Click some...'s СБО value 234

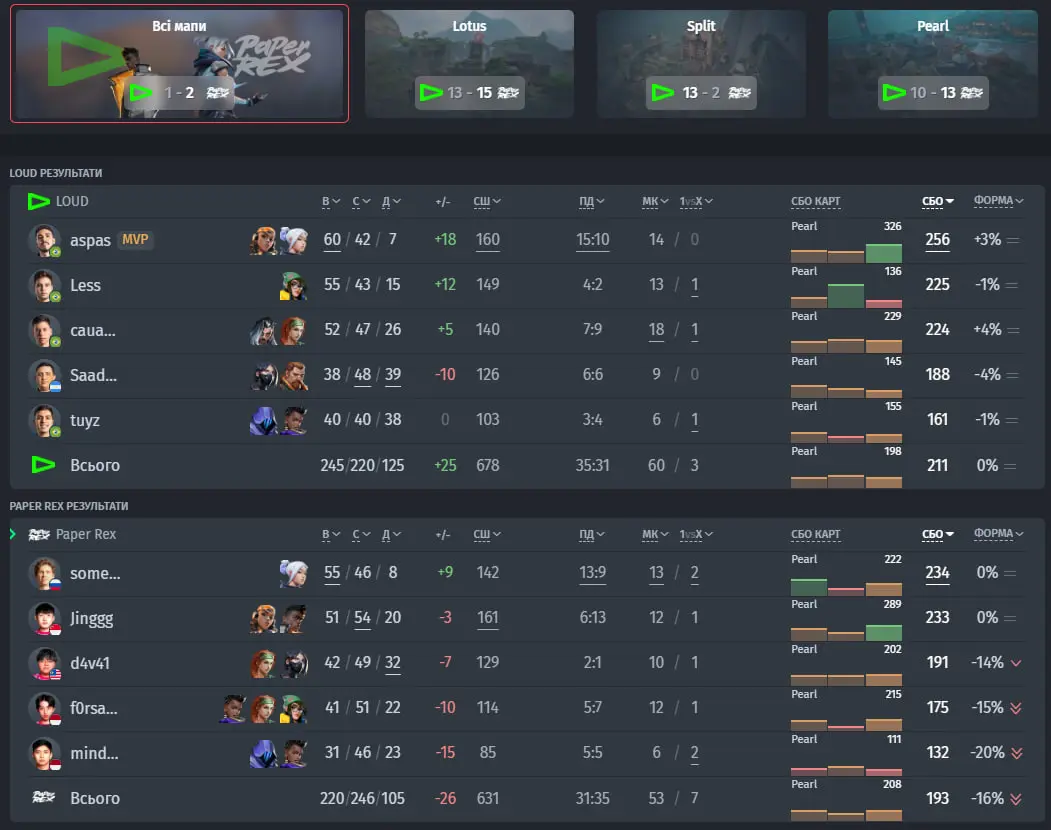(938, 573)
